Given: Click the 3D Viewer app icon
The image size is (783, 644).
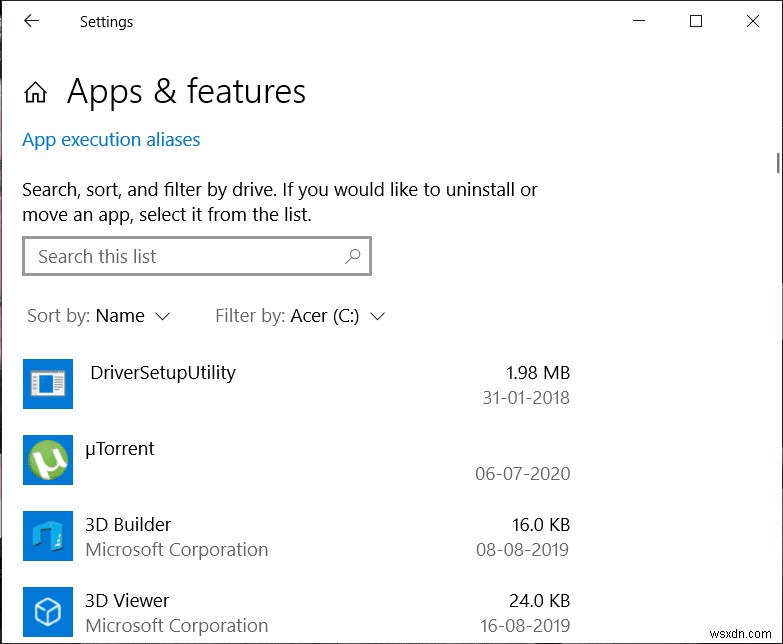Looking at the screenshot, I should click(x=48, y=611).
